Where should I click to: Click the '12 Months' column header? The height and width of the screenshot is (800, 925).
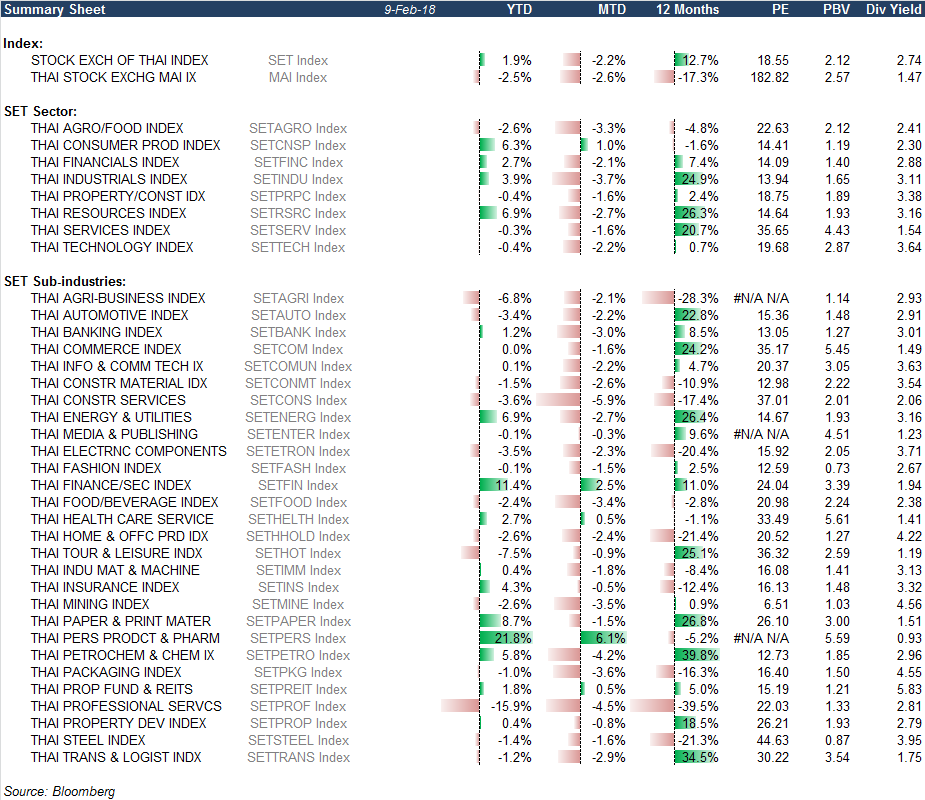687,9
